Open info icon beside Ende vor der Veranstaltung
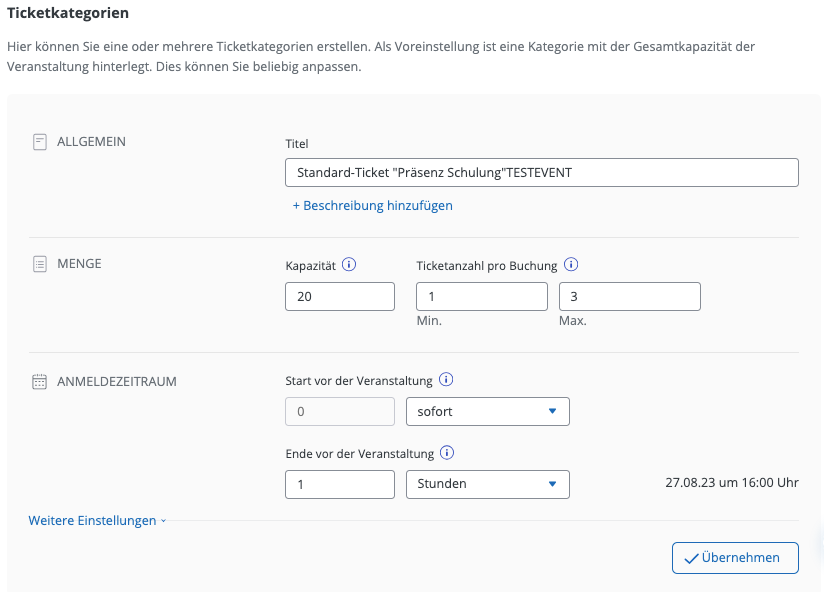Viewport: 824px width, 592px height. click(x=447, y=453)
